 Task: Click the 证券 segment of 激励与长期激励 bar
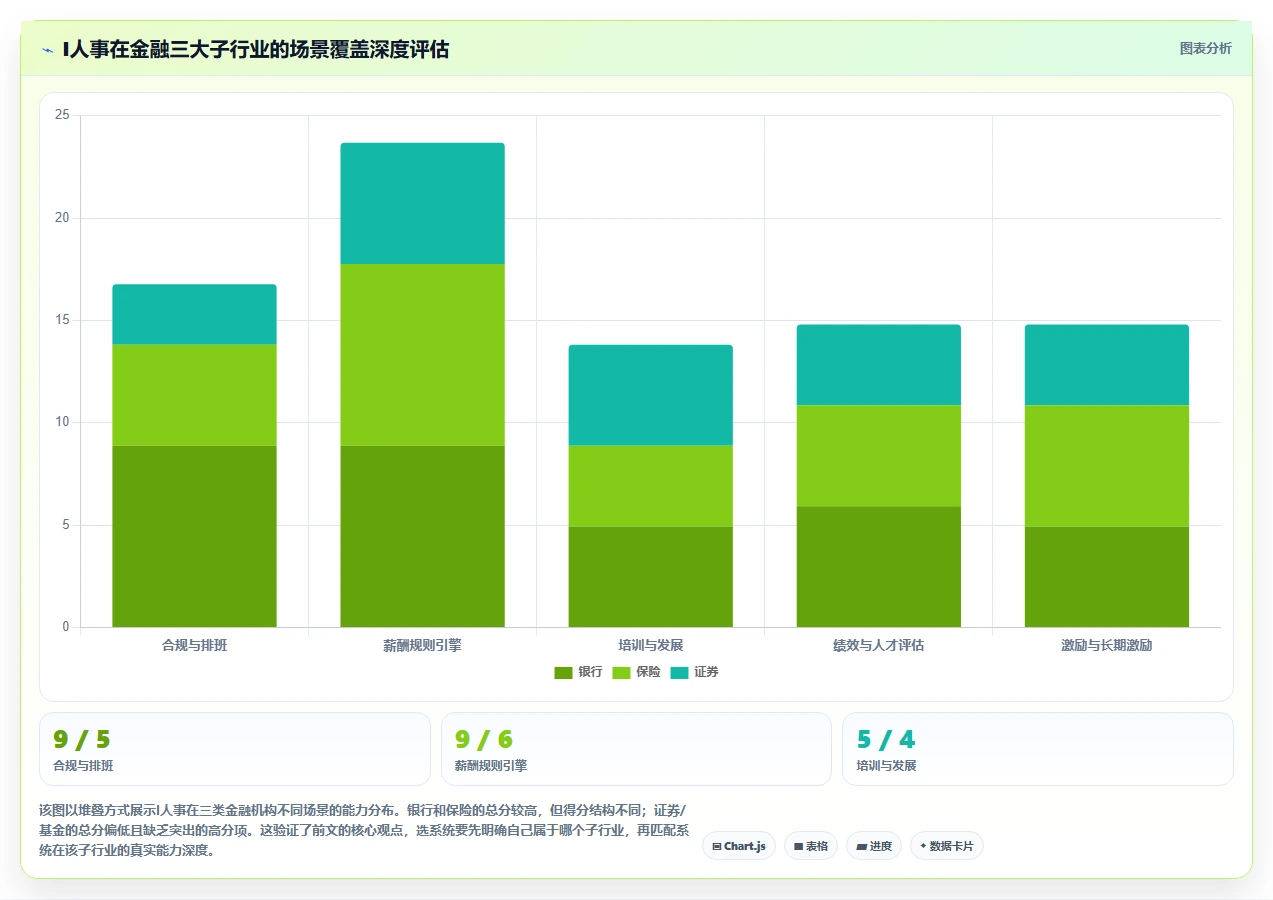(x=1107, y=365)
